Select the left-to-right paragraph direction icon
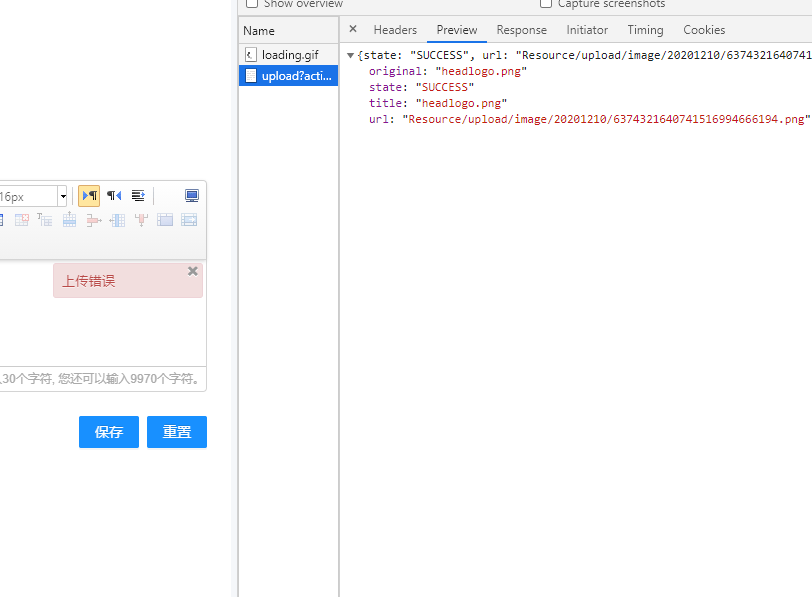This screenshot has width=812, height=597. pos(88,196)
